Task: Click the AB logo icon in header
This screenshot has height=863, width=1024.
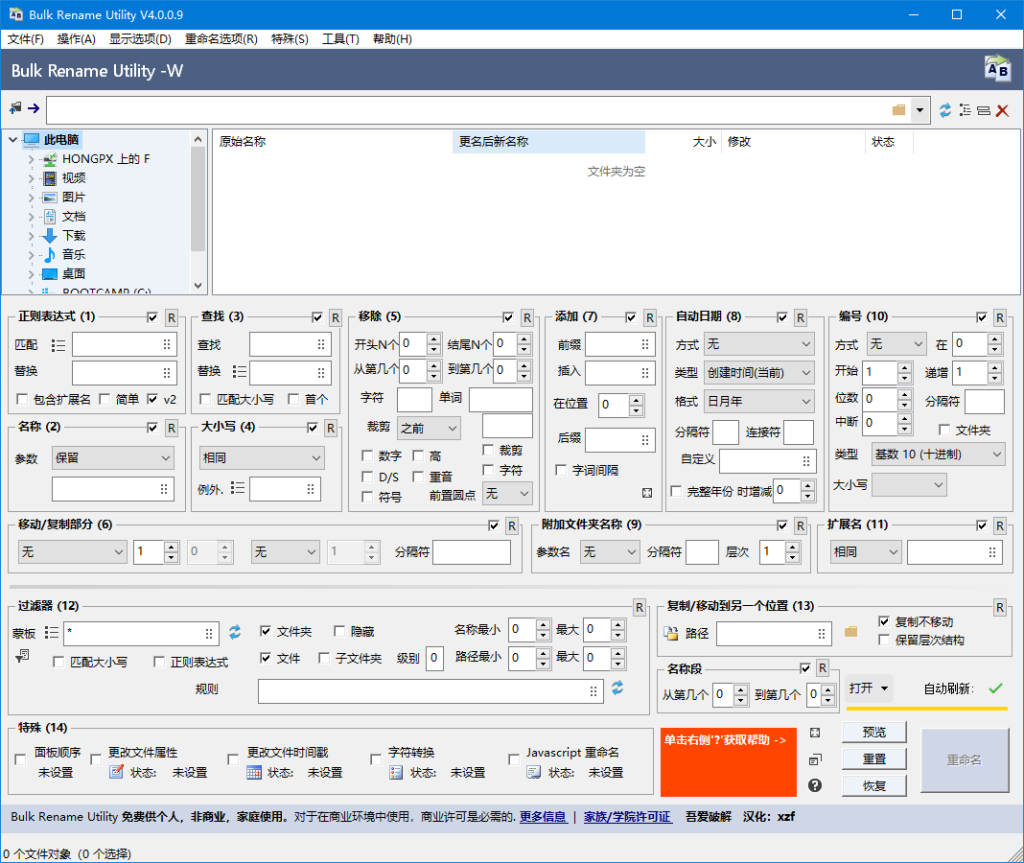Action: (x=997, y=69)
